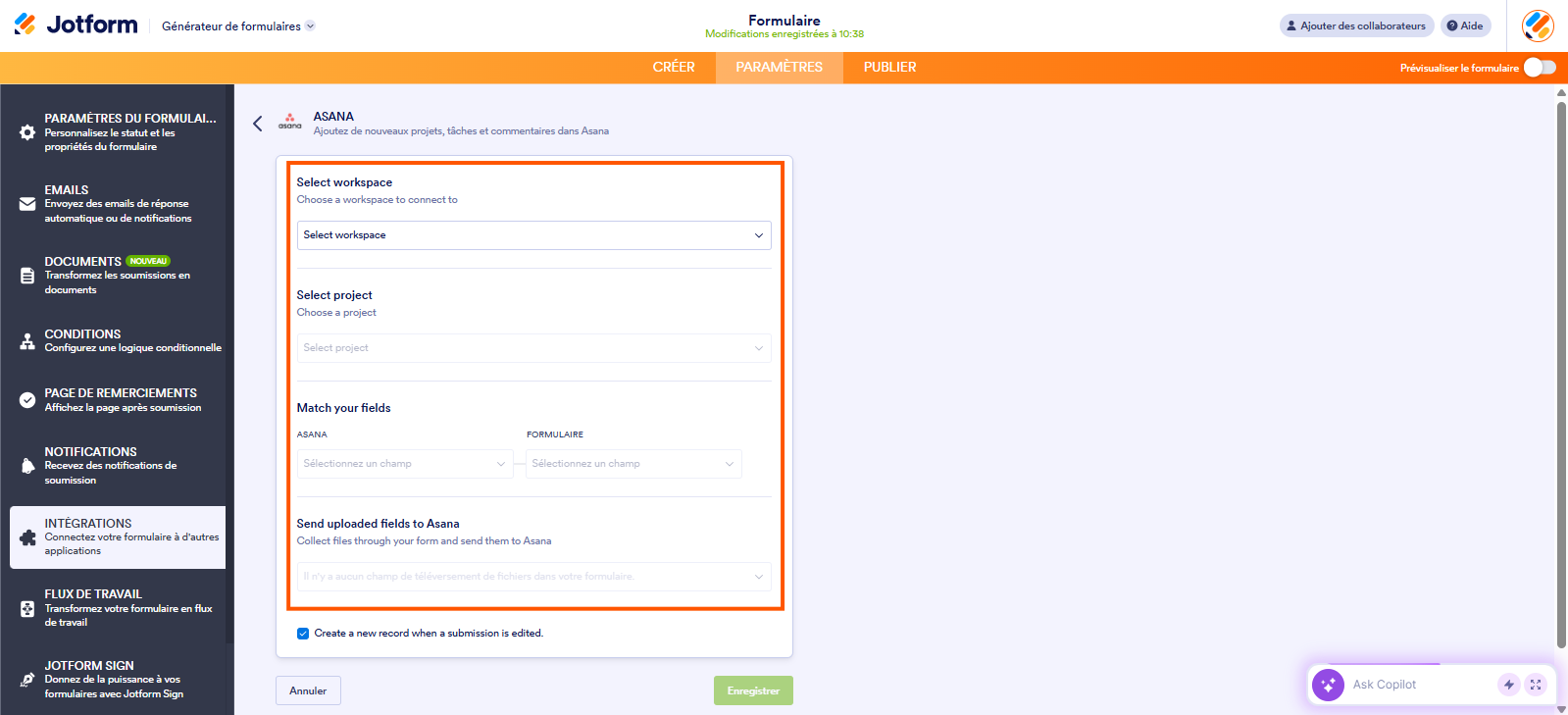Select the Intégrations section
The width and height of the screenshot is (1568, 715).
118,537
